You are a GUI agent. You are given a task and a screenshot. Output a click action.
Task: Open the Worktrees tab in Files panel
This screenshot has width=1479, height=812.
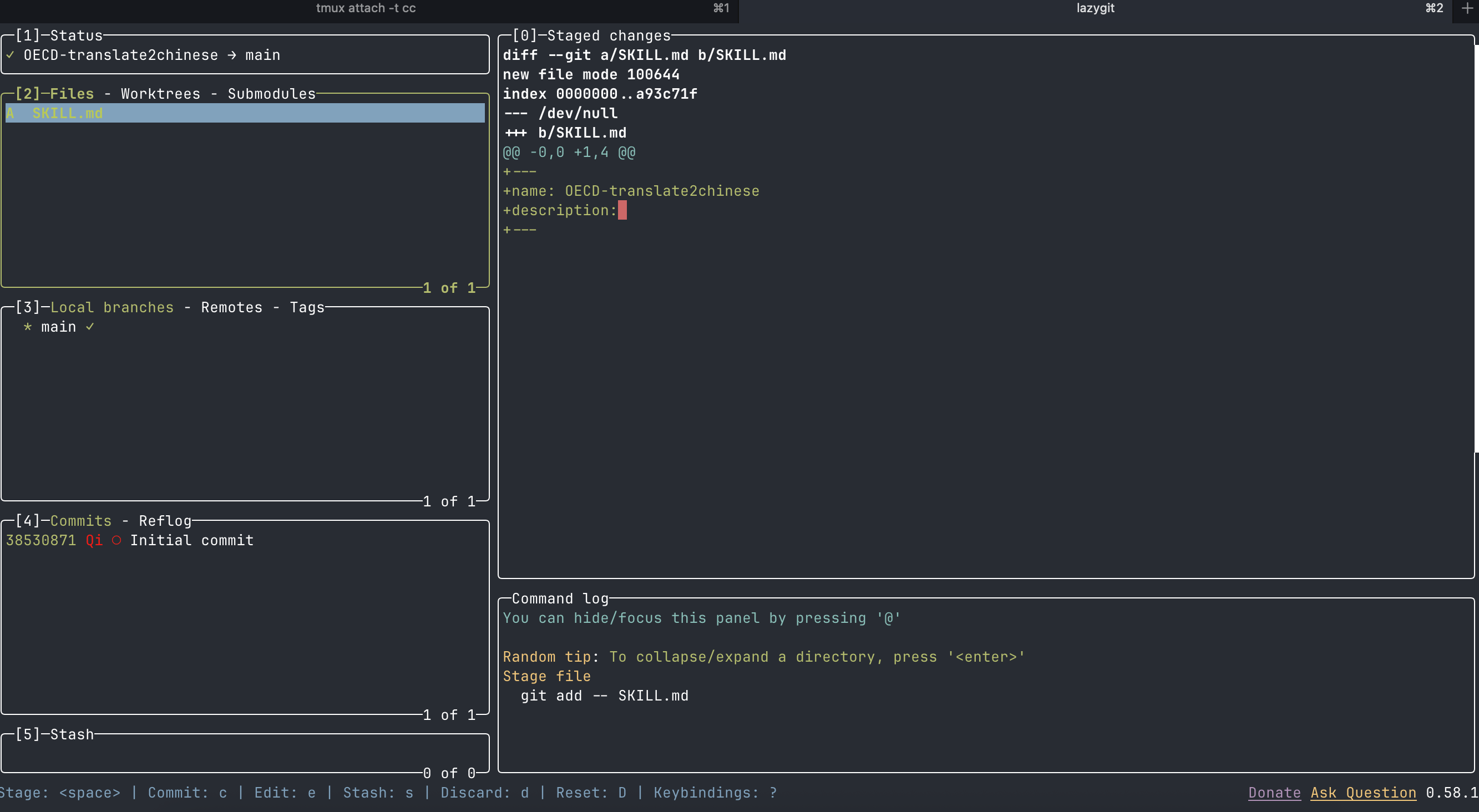click(160, 94)
